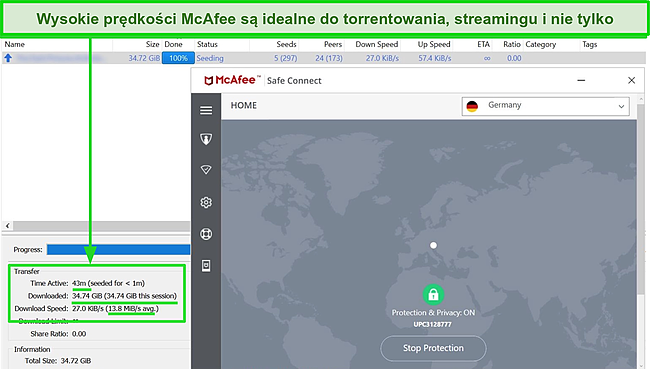Viewport: 650px width, 369px height.
Task: Click the 0.00 ratio cell in row
Action: coord(514,58)
